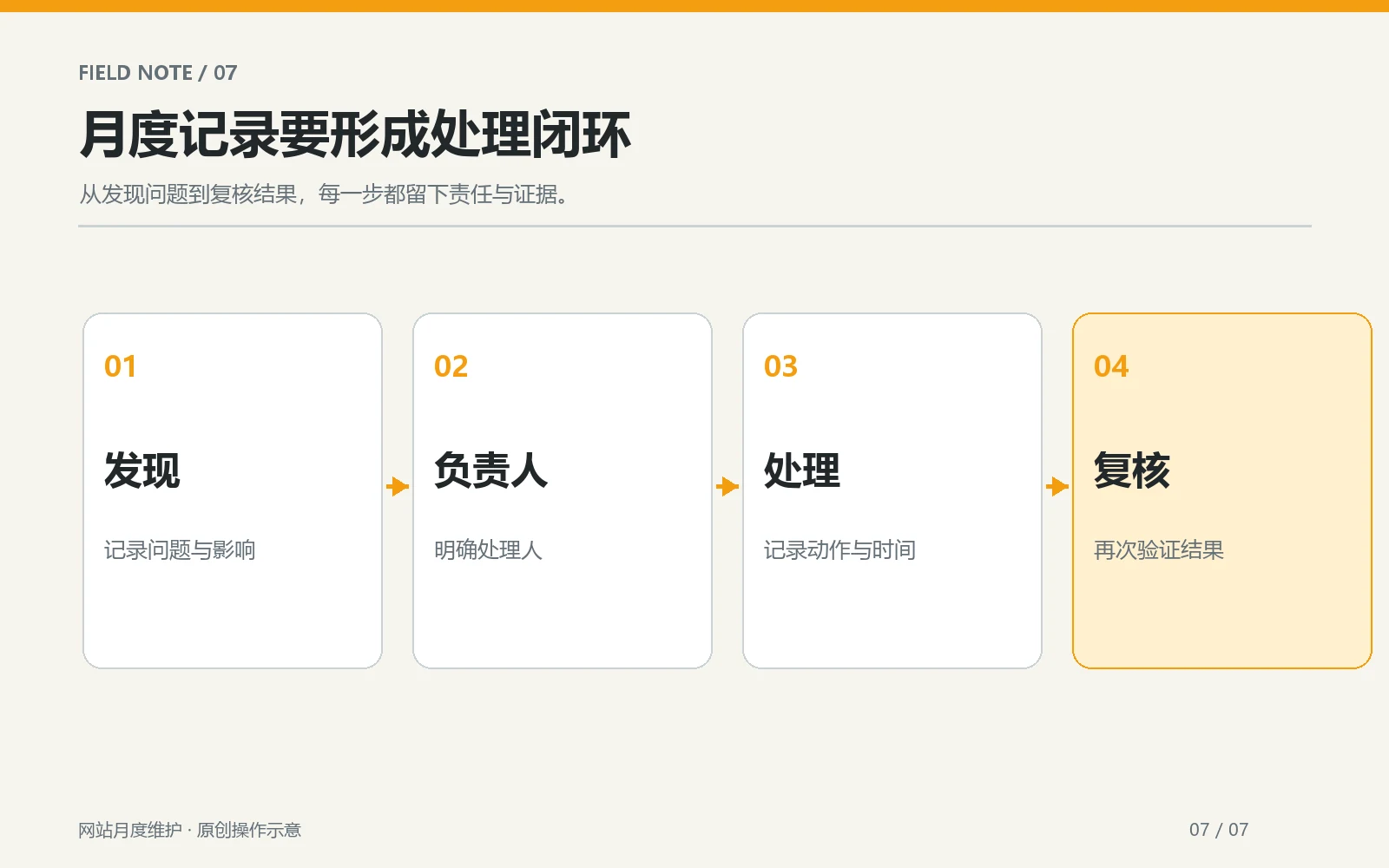Select the heading '负责人'

point(491,470)
